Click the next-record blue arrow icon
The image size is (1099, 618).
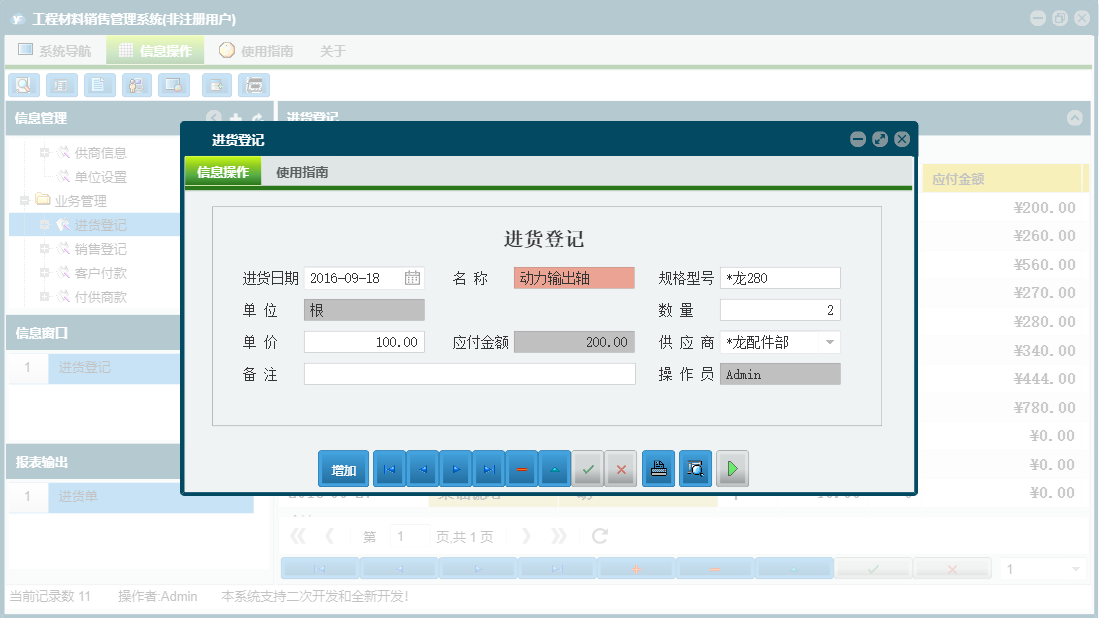[456, 467]
